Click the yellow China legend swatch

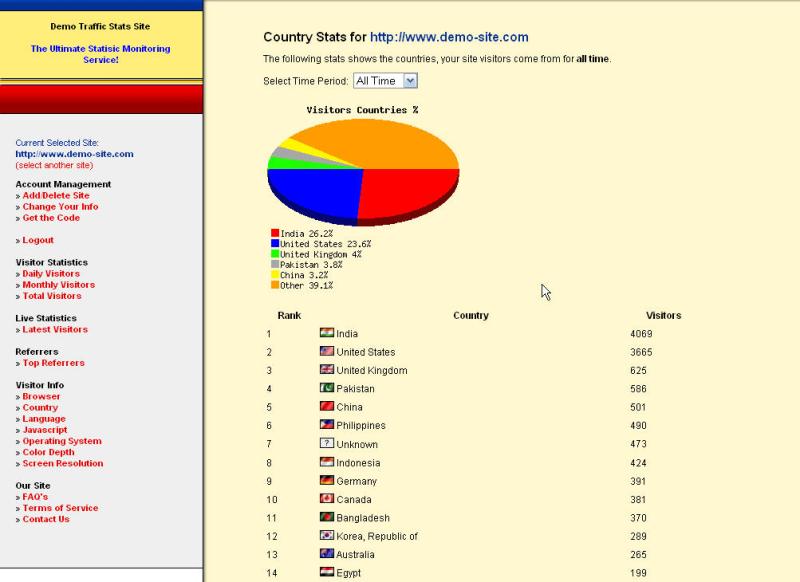tap(275, 274)
